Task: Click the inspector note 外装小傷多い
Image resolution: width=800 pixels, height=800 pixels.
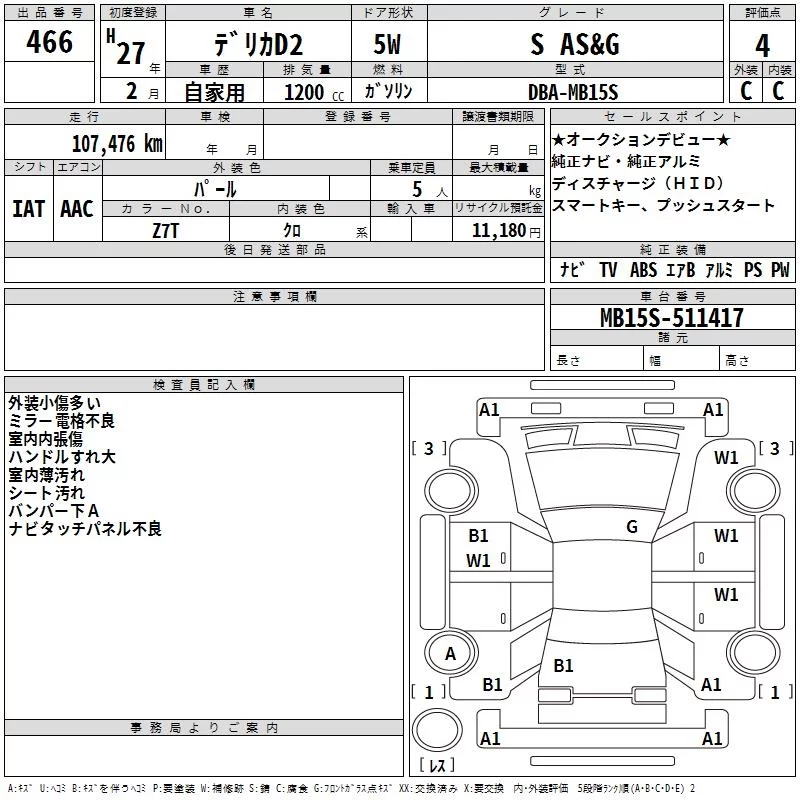Action: [55, 403]
